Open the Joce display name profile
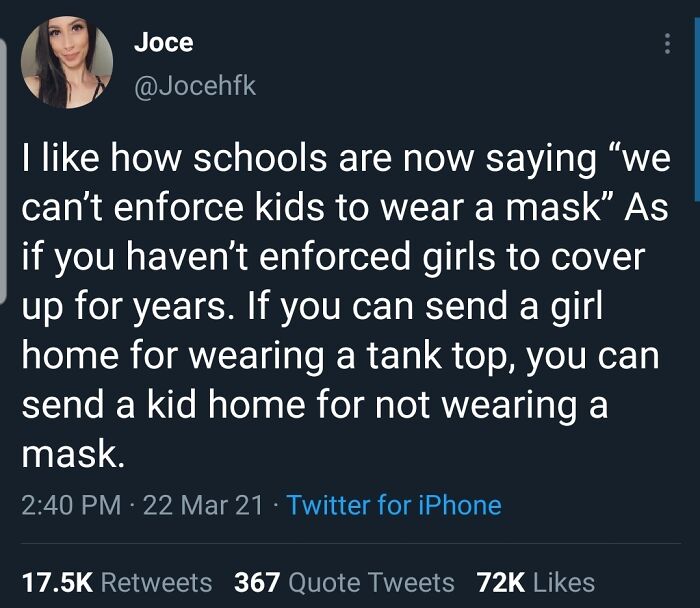 (164, 43)
